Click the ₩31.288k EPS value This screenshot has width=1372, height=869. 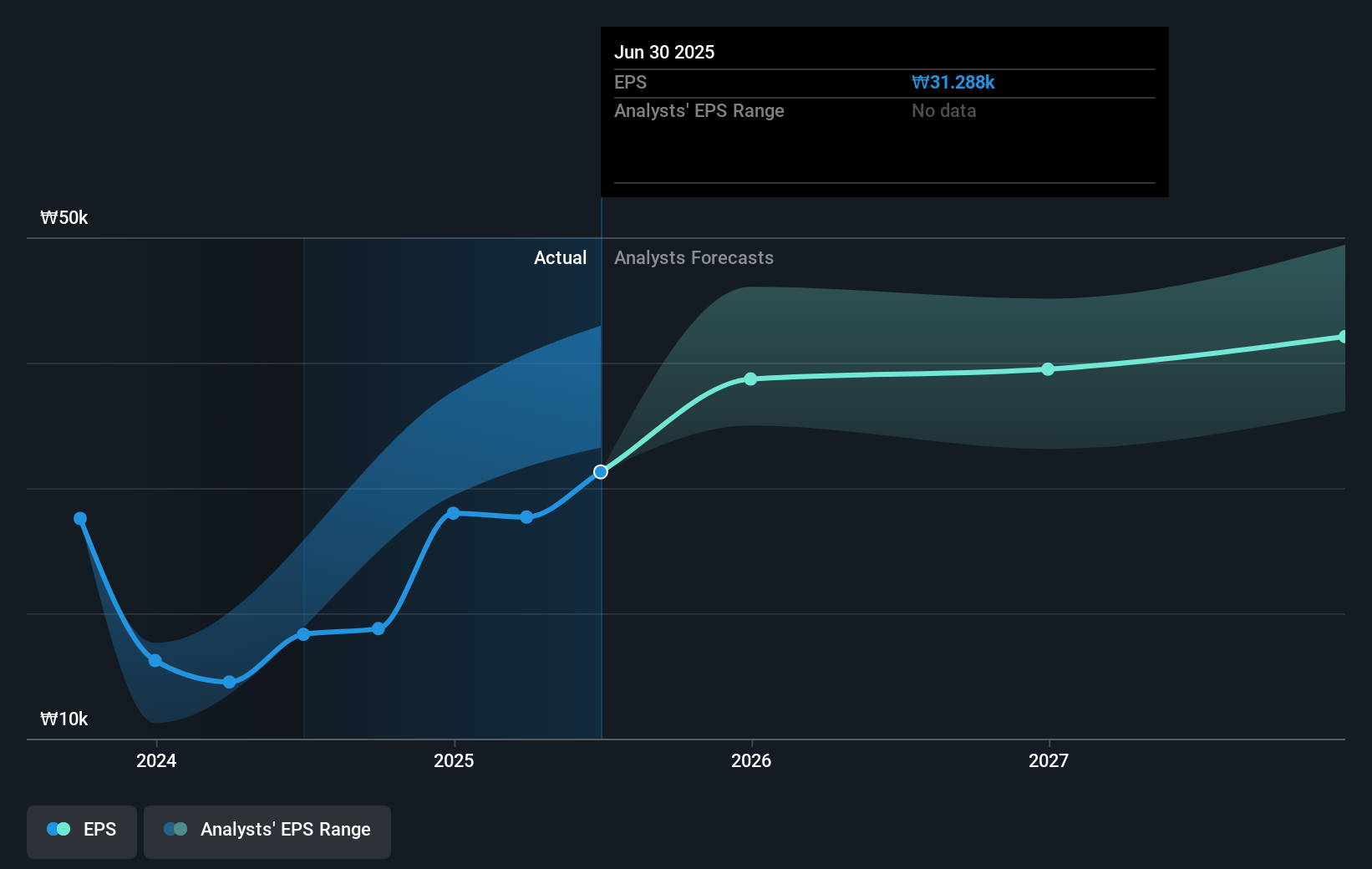(953, 82)
